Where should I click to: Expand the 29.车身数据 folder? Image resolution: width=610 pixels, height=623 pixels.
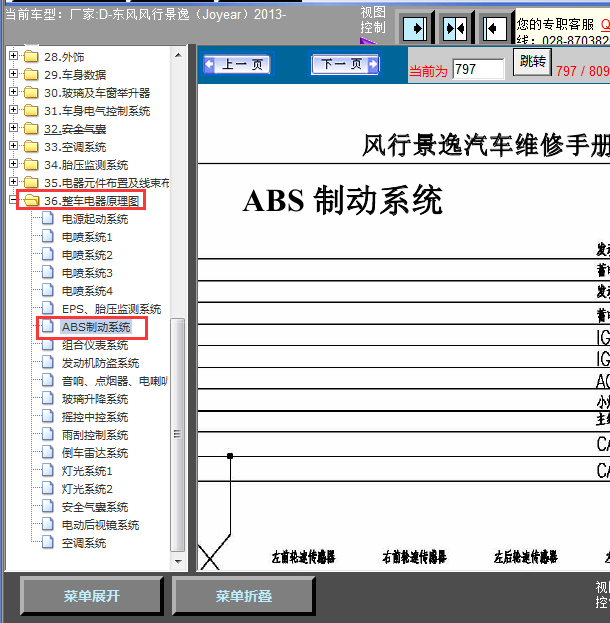pyautogui.click(x=13, y=74)
